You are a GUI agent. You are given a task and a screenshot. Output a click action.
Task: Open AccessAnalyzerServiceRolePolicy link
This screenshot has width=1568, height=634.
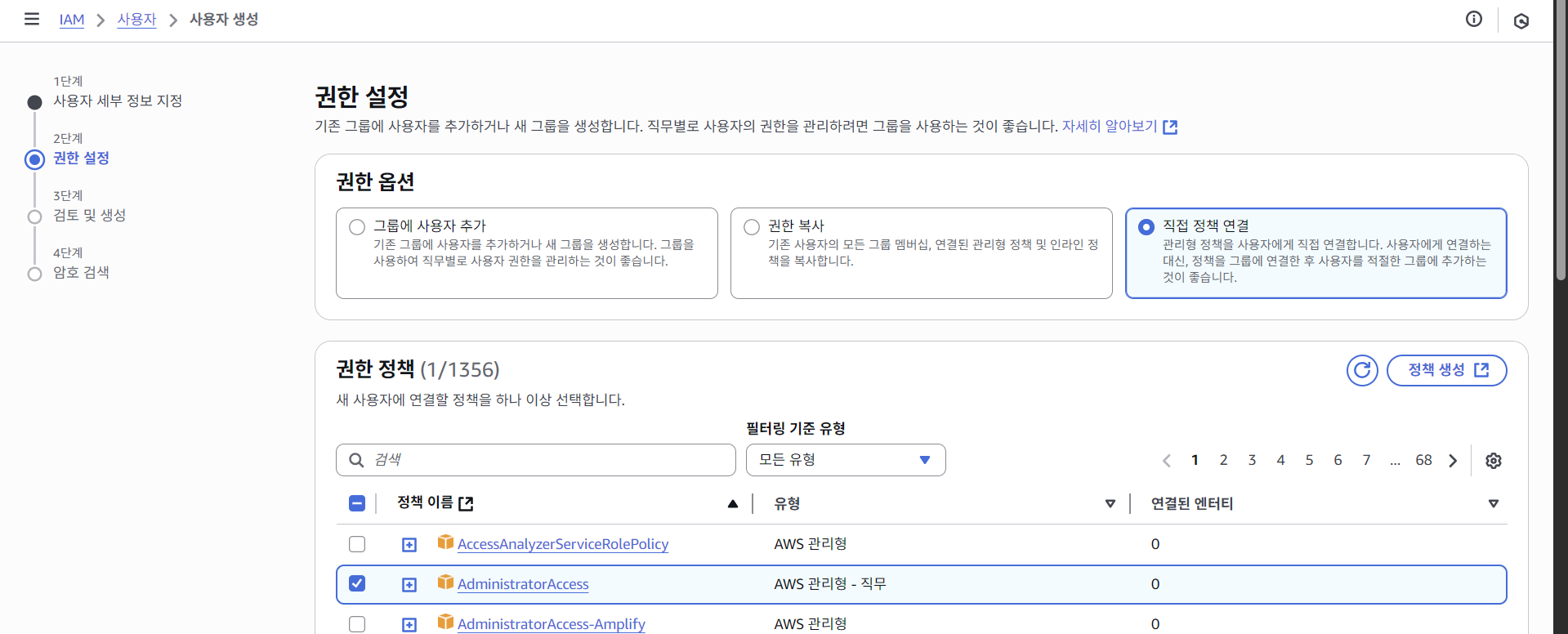coord(563,544)
